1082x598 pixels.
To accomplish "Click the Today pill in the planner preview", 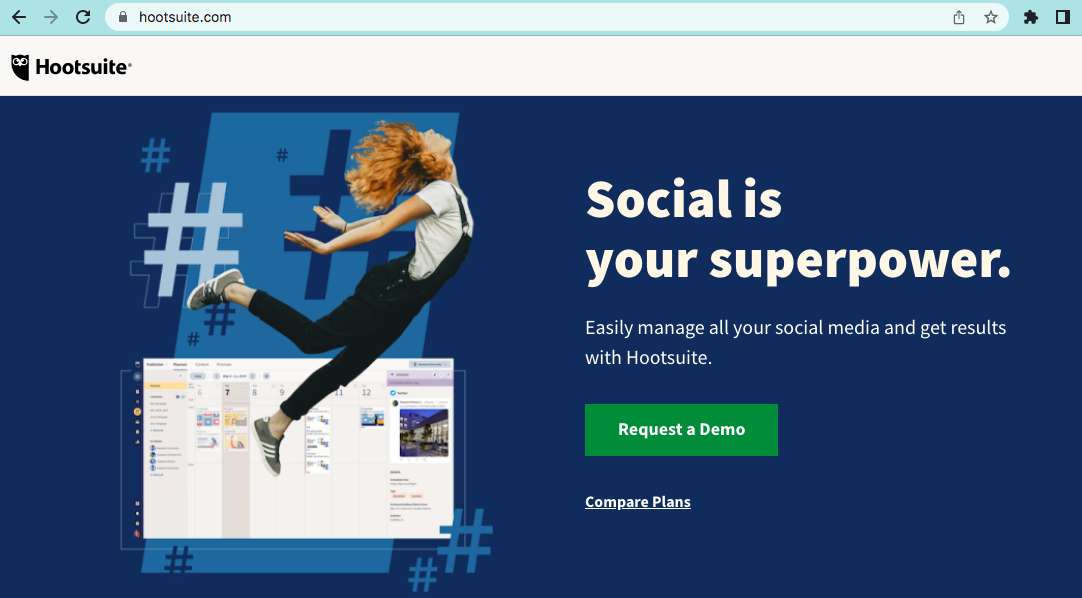I will pos(198,376).
